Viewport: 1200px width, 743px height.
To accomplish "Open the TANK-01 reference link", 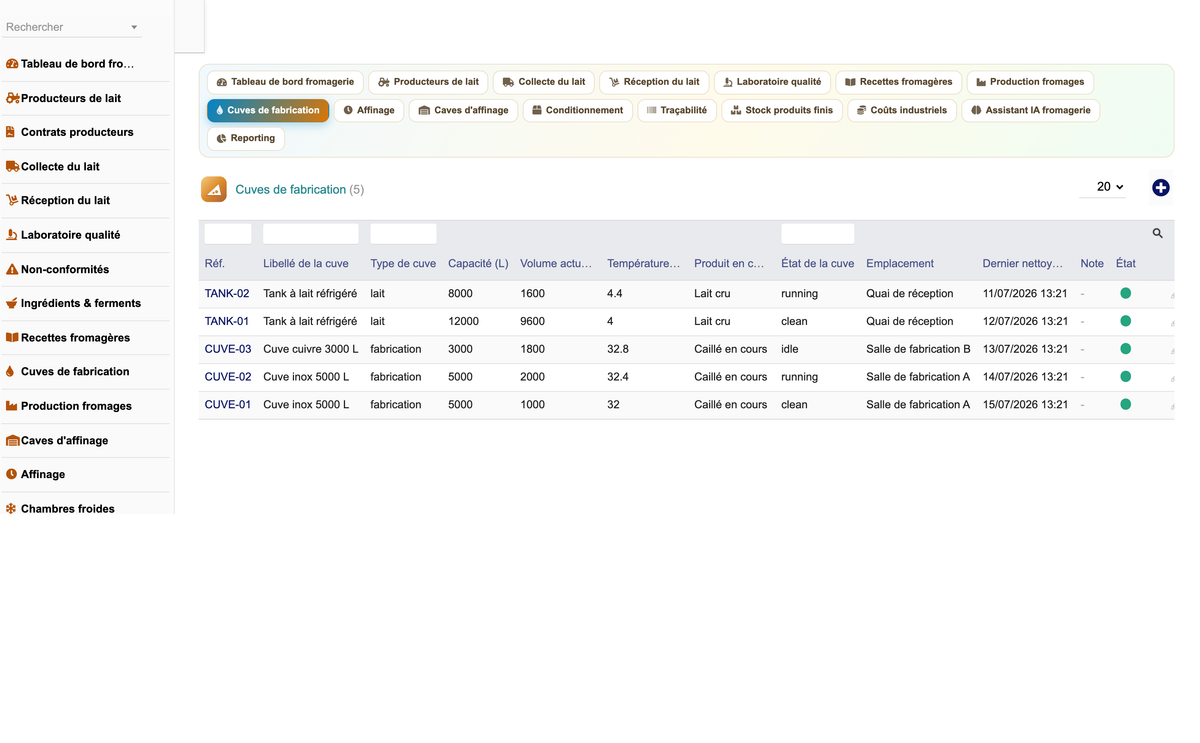I will [227, 321].
